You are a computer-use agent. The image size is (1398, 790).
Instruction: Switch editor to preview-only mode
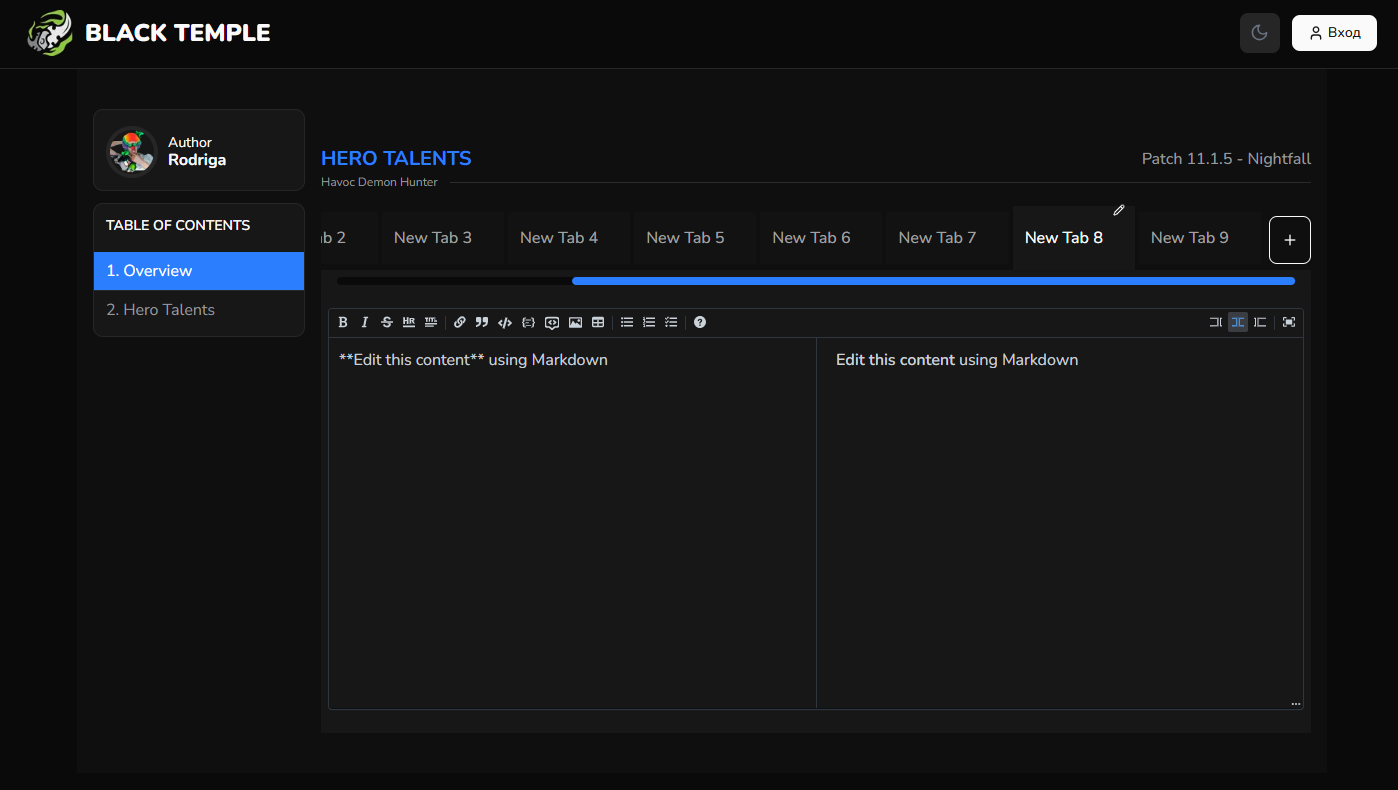pos(1260,322)
